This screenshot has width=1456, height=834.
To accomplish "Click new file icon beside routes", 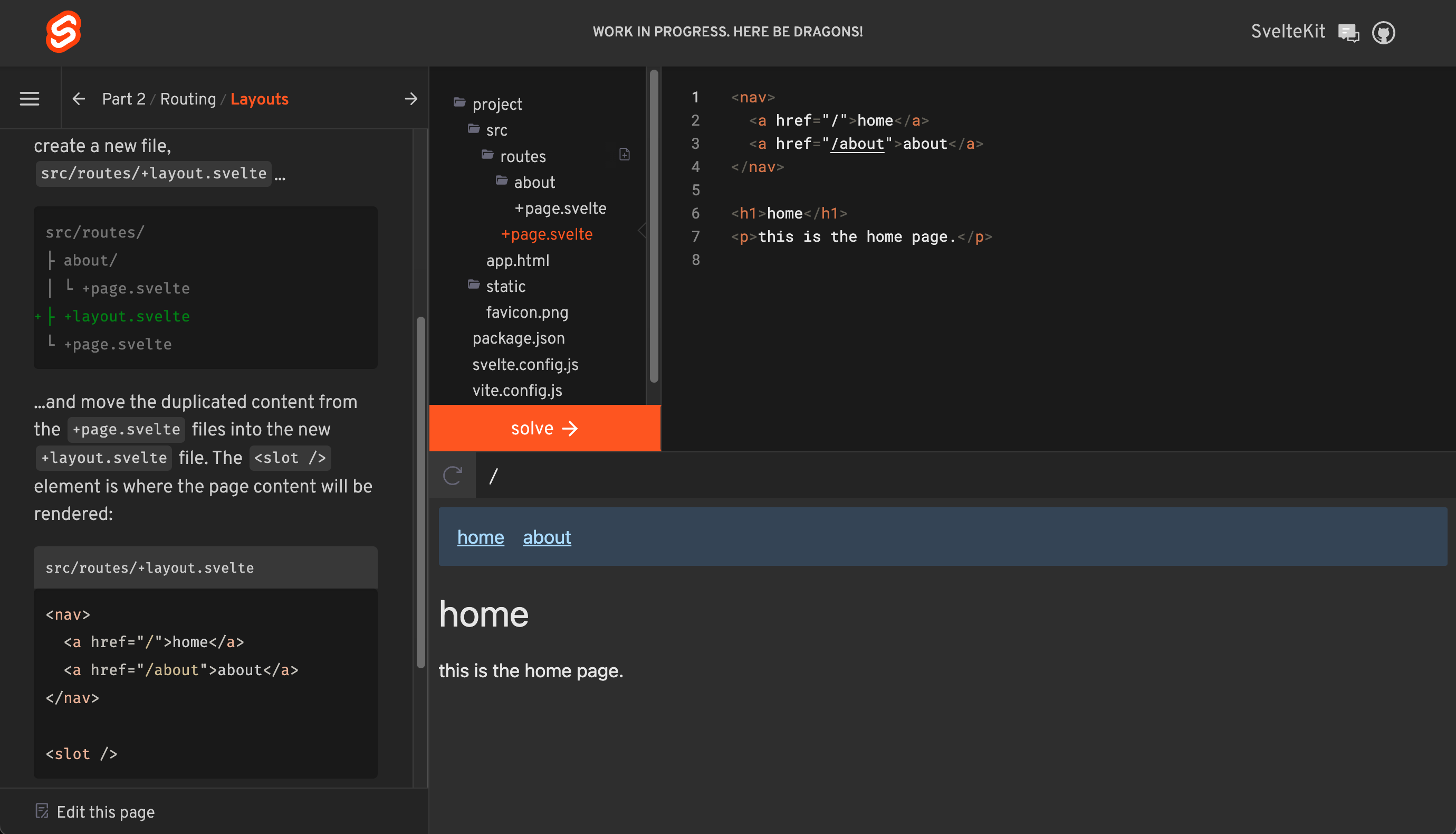I will pos(625,155).
